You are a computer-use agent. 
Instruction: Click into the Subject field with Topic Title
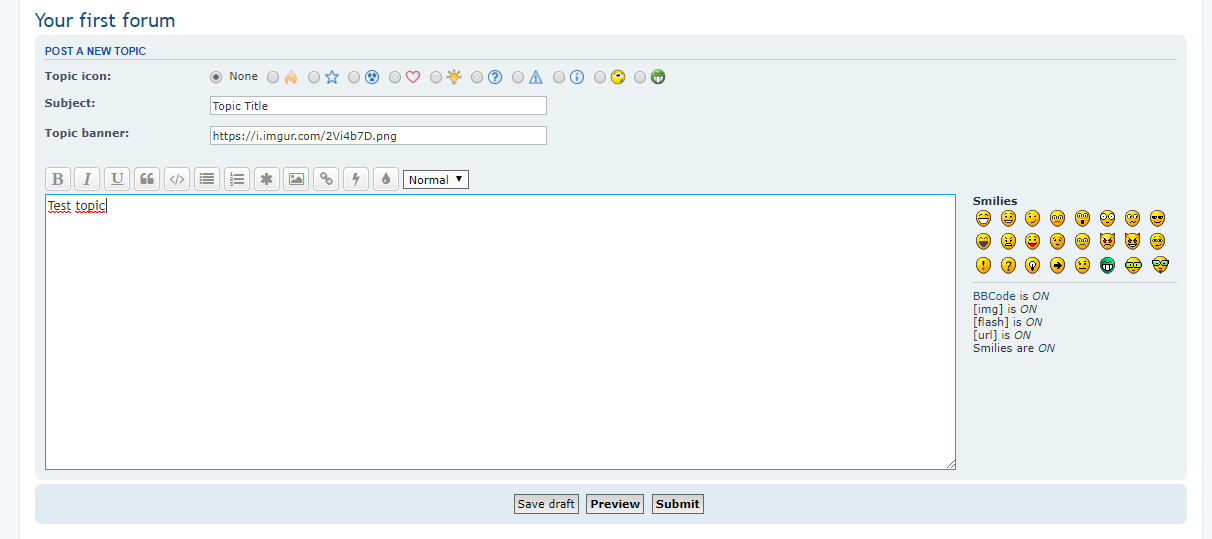pyautogui.click(x=378, y=105)
